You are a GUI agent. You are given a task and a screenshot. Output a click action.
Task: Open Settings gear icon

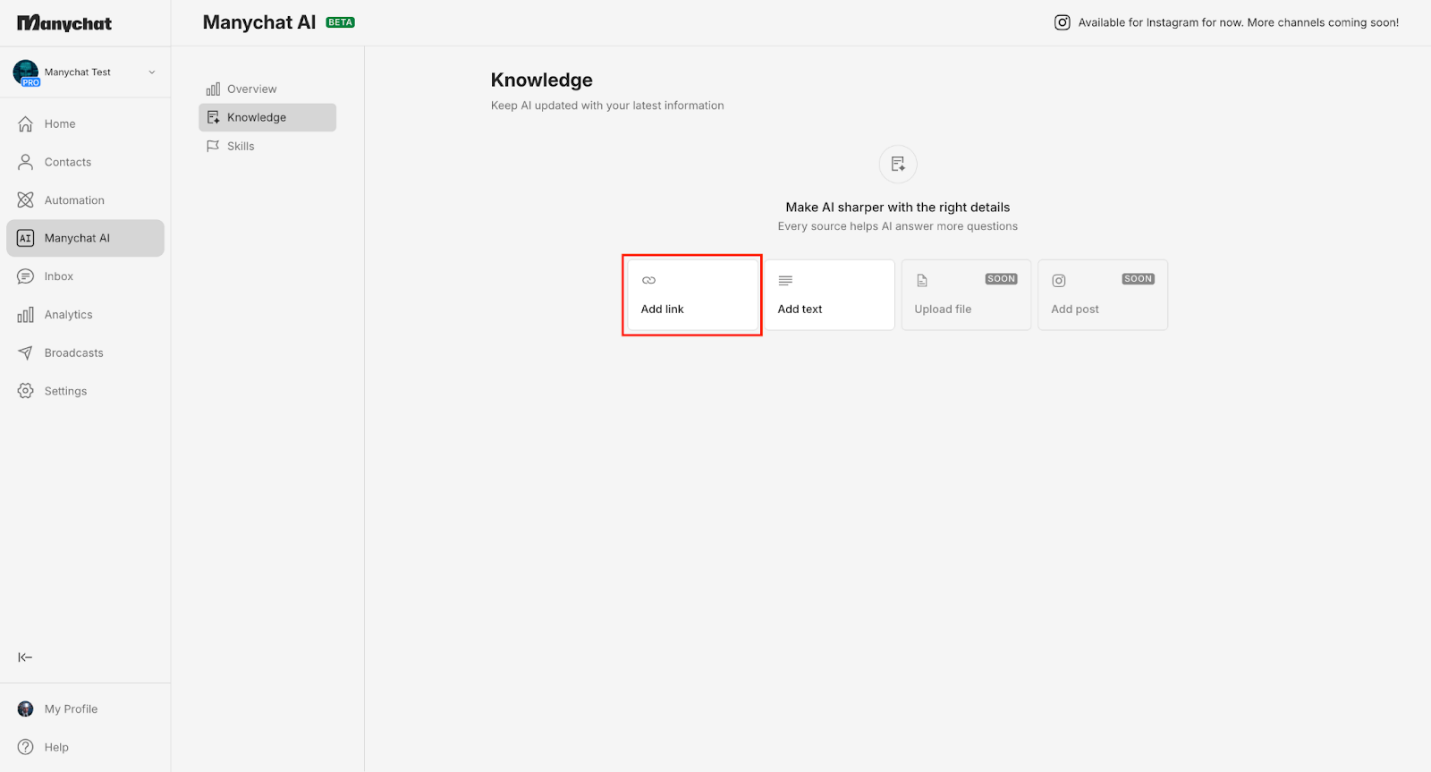coord(26,391)
